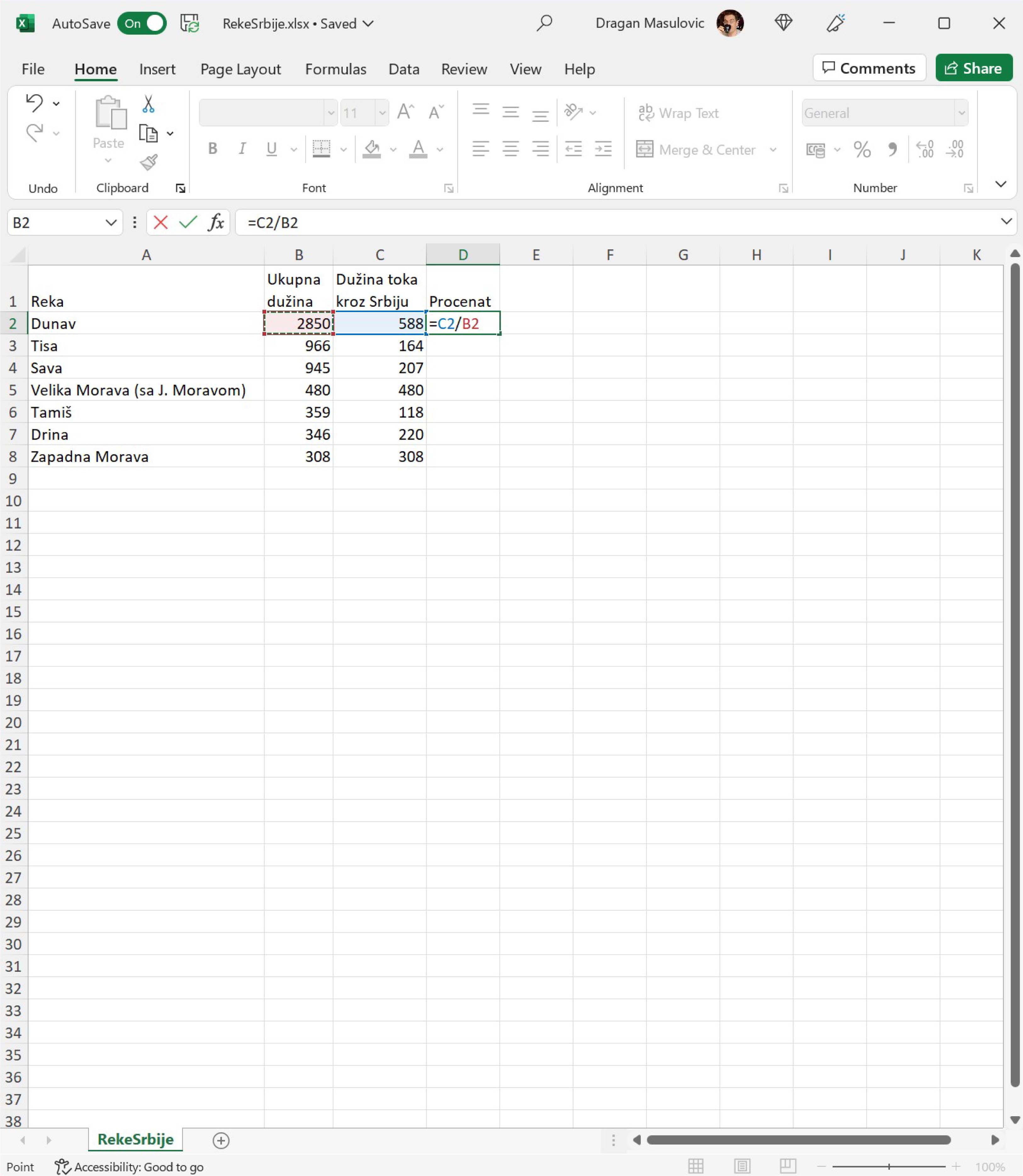The width and height of the screenshot is (1023, 1176).
Task: Click the Cut scissors icon
Action: 148,104
